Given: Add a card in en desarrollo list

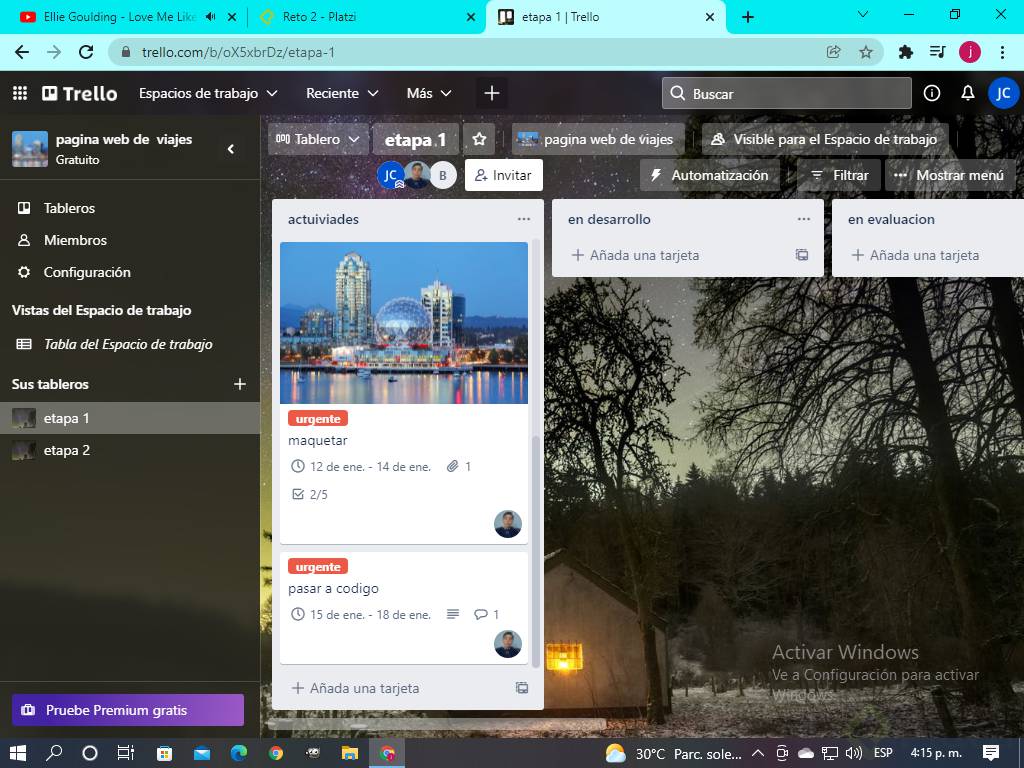Looking at the screenshot, I should coord(635,255).
